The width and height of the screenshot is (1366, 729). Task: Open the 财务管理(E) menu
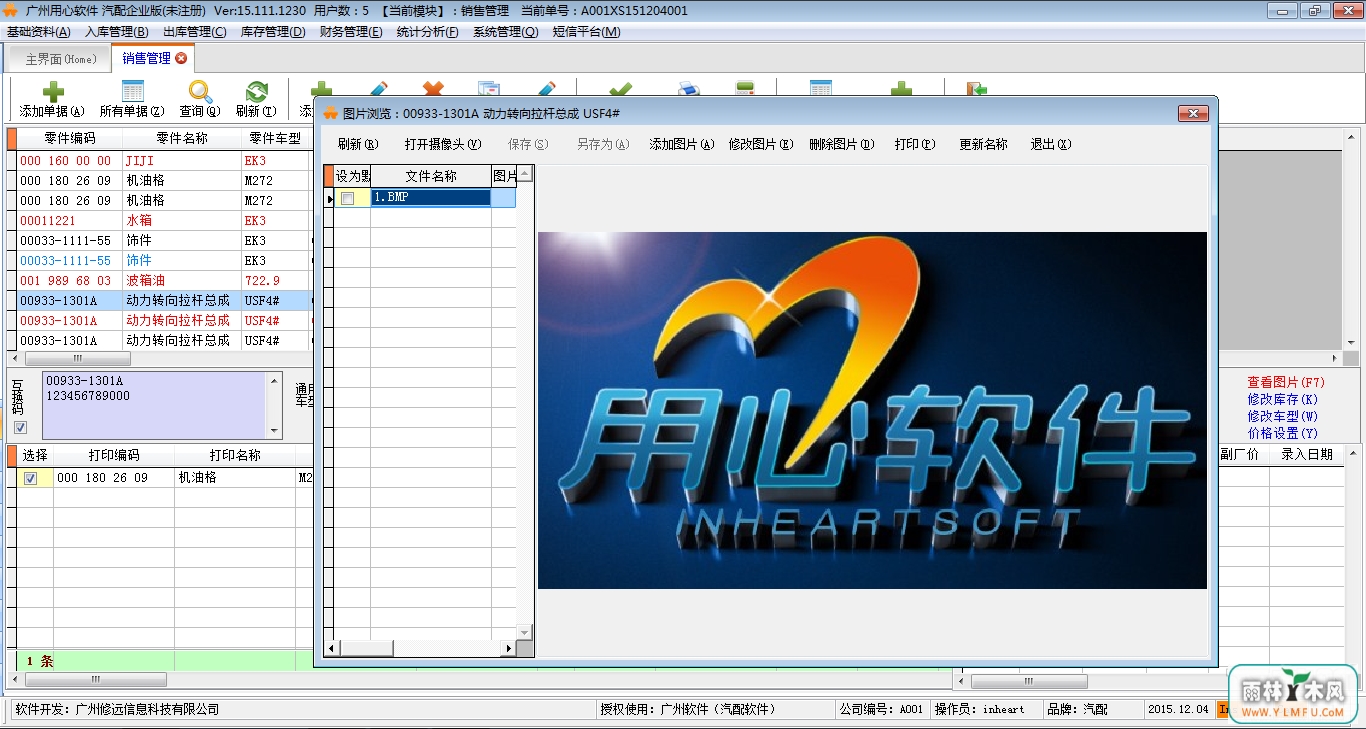tap(351, 32)
